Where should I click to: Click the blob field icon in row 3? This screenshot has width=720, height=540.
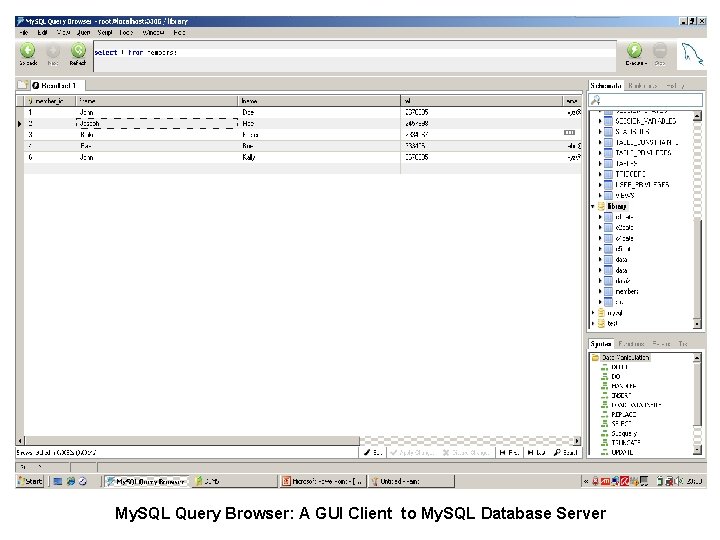569,133
